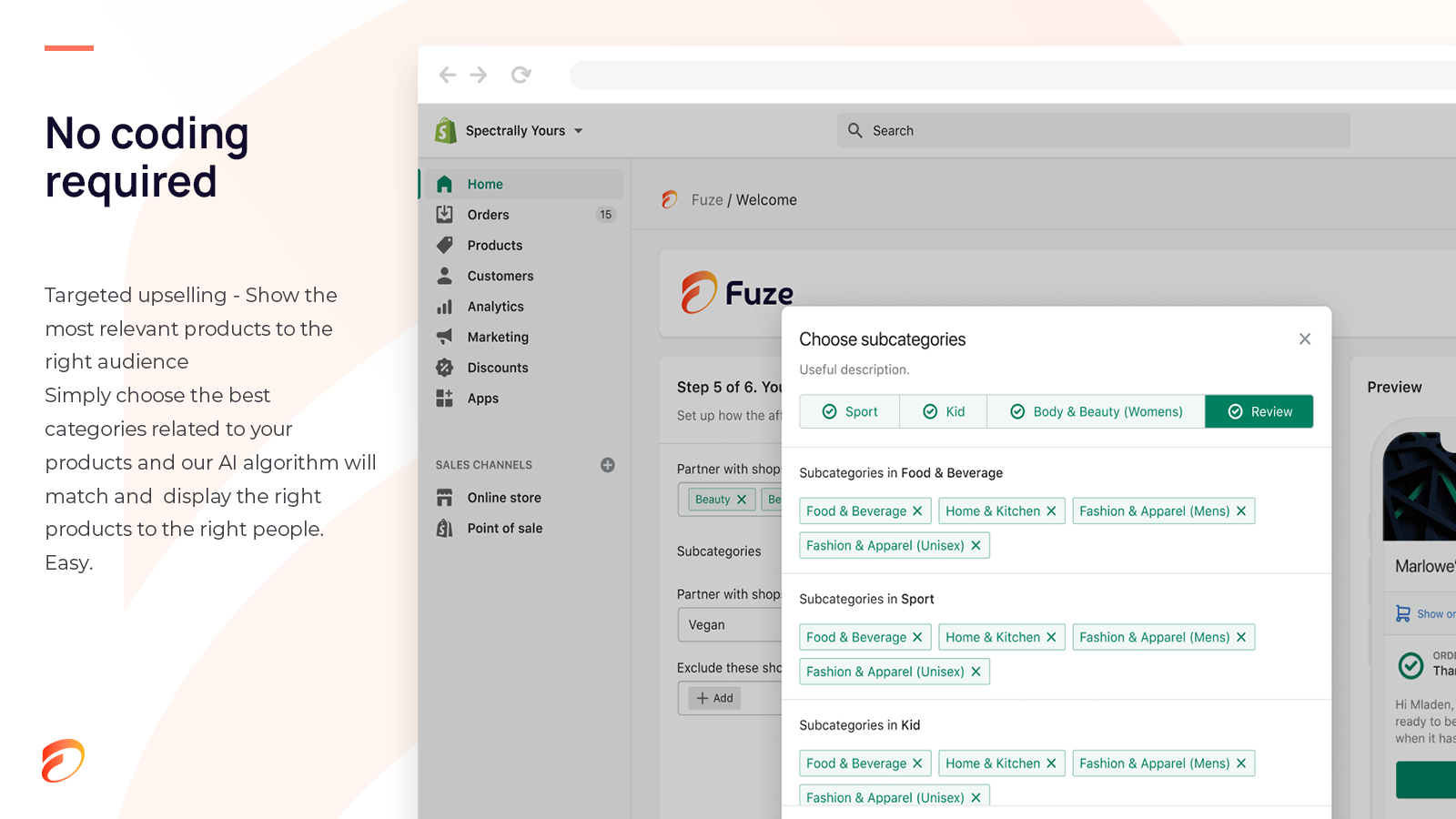
Task: Select Point of sale channel
Action: pos(505,528)
